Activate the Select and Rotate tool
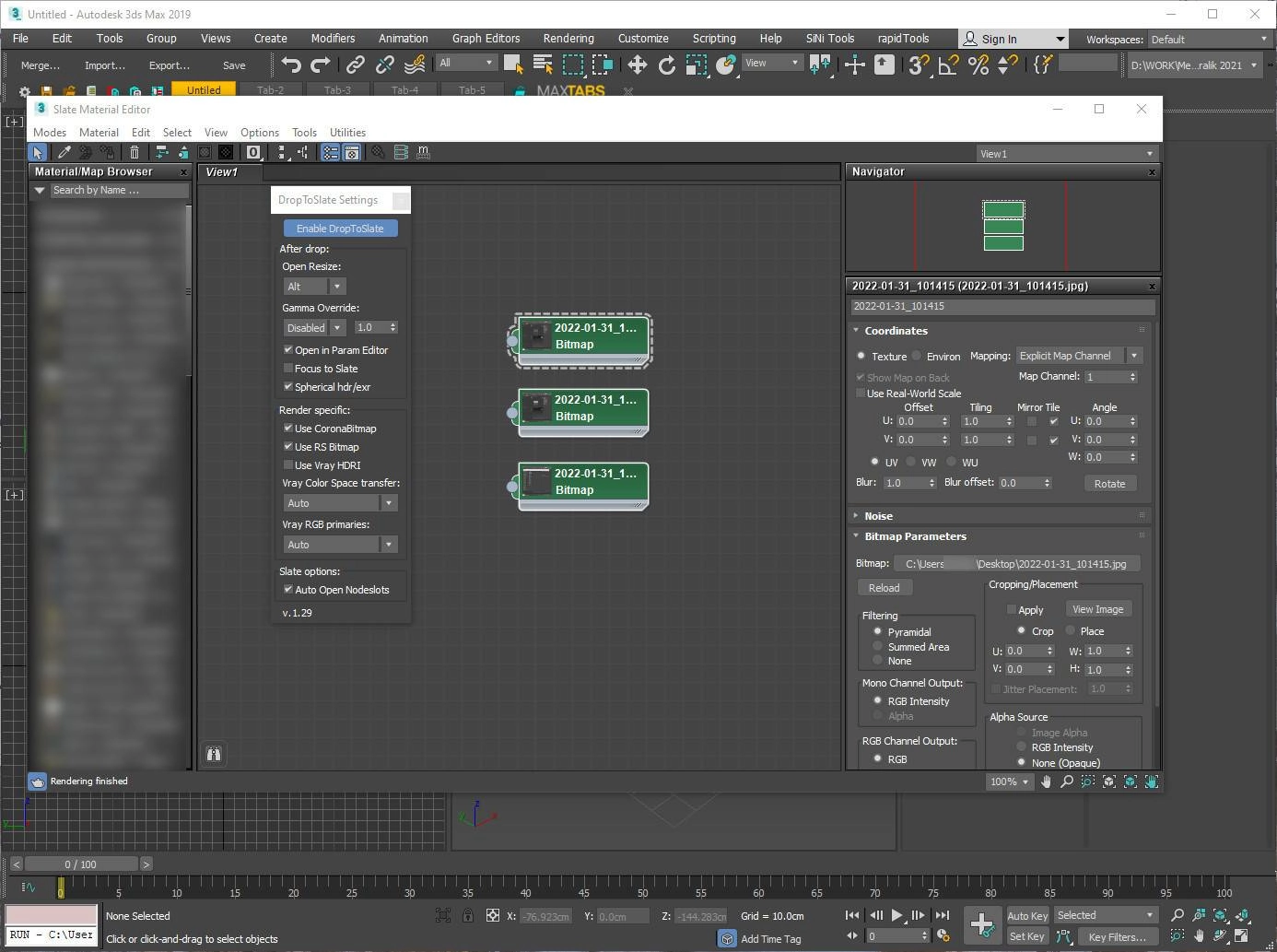Viewport: 1277px width, 952px height. [667, 65]
